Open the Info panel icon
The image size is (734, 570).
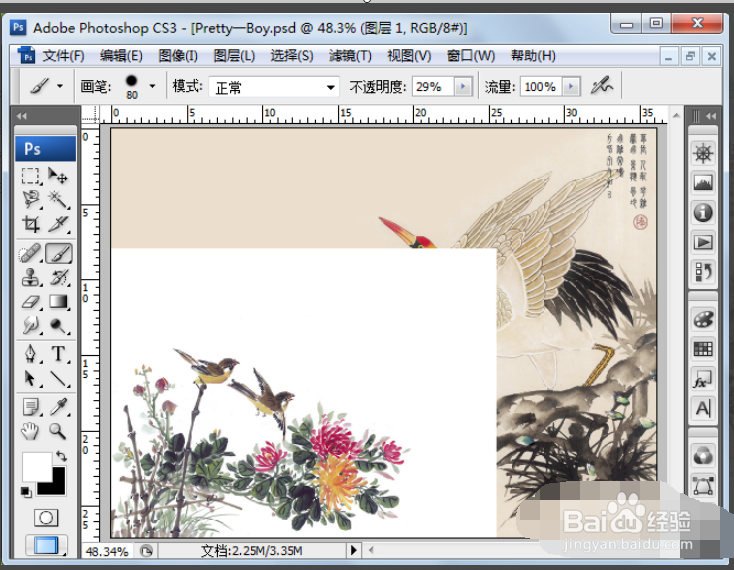point(703,212)
